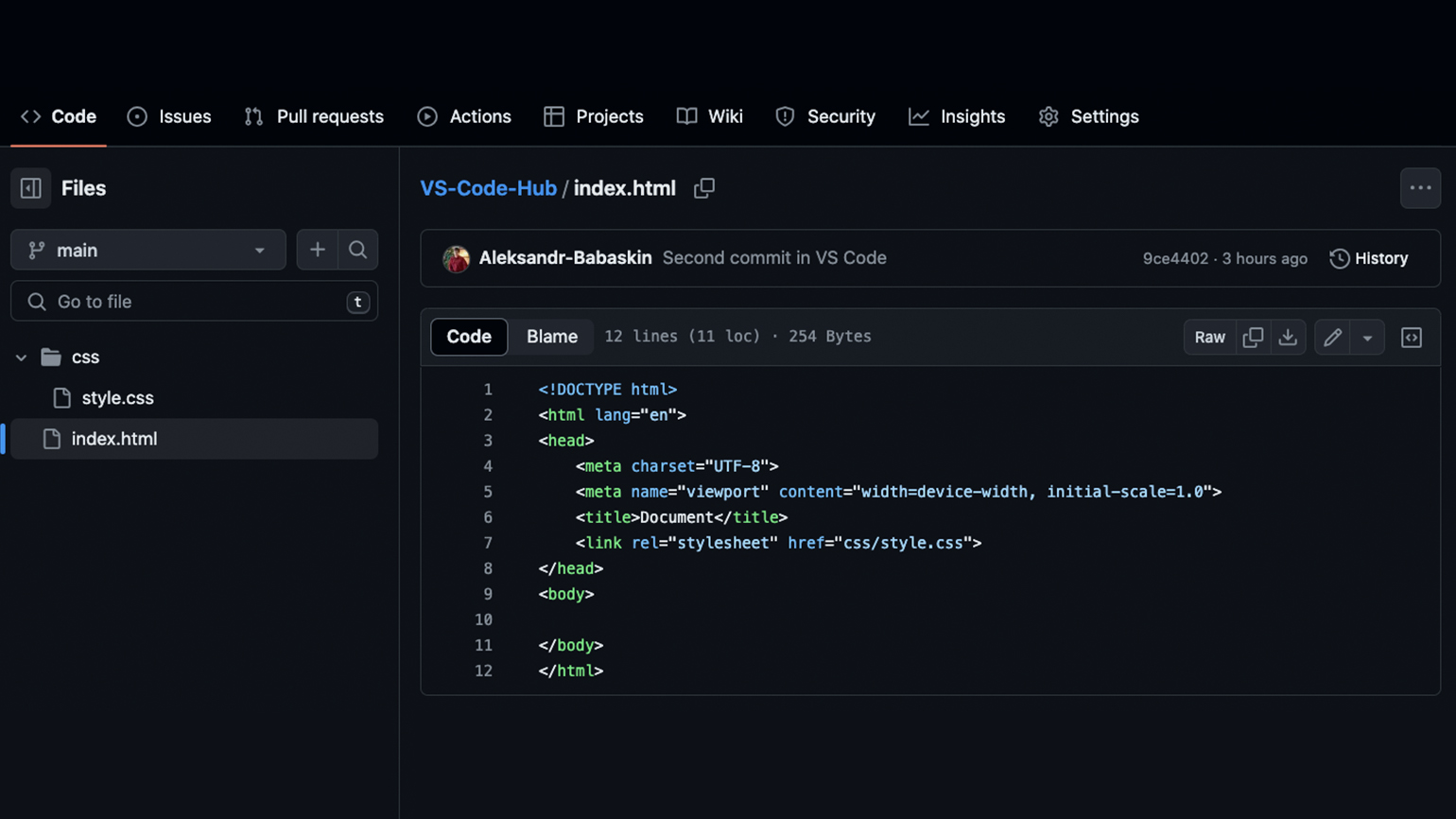Viewport: 1456px width, 819px height.
Task: Click line number 12 in code
Action: [x=483, y=671]
